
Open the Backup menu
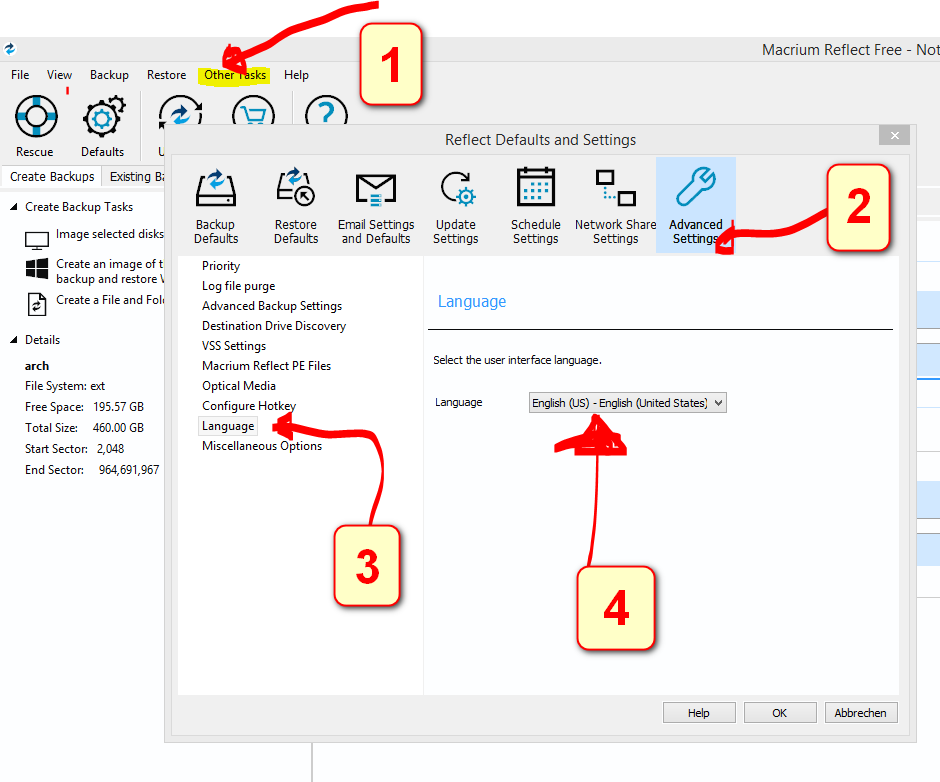[x=109, y=75]
